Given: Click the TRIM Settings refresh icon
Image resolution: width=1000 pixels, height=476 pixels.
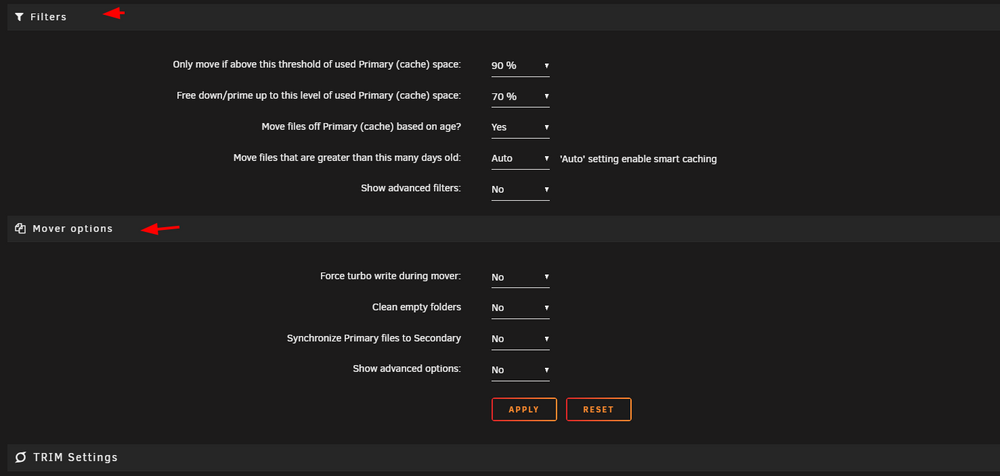Looking at the screenshot, I should pos(21,457).
